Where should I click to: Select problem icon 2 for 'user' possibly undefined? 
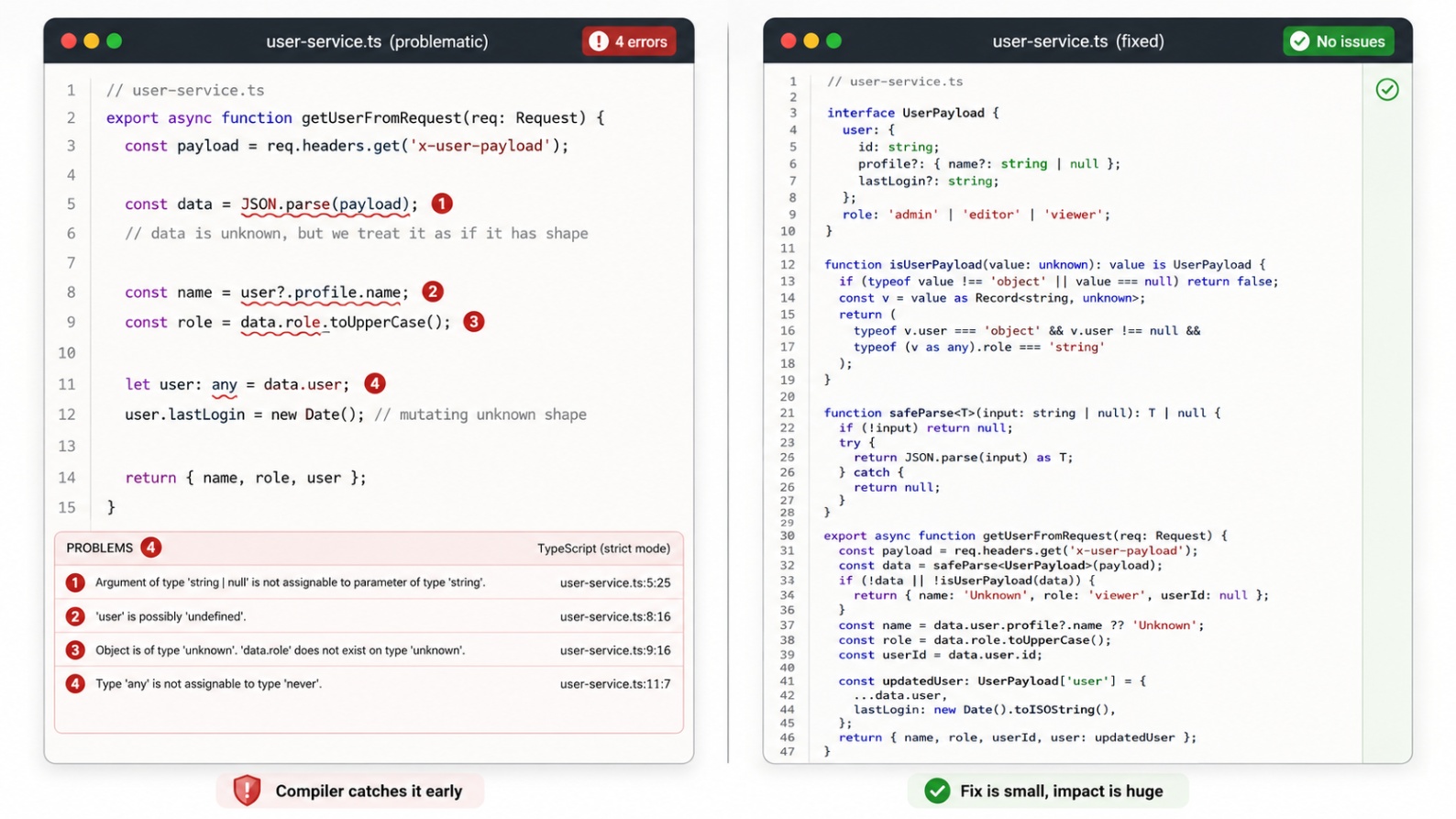pos(75,616)
